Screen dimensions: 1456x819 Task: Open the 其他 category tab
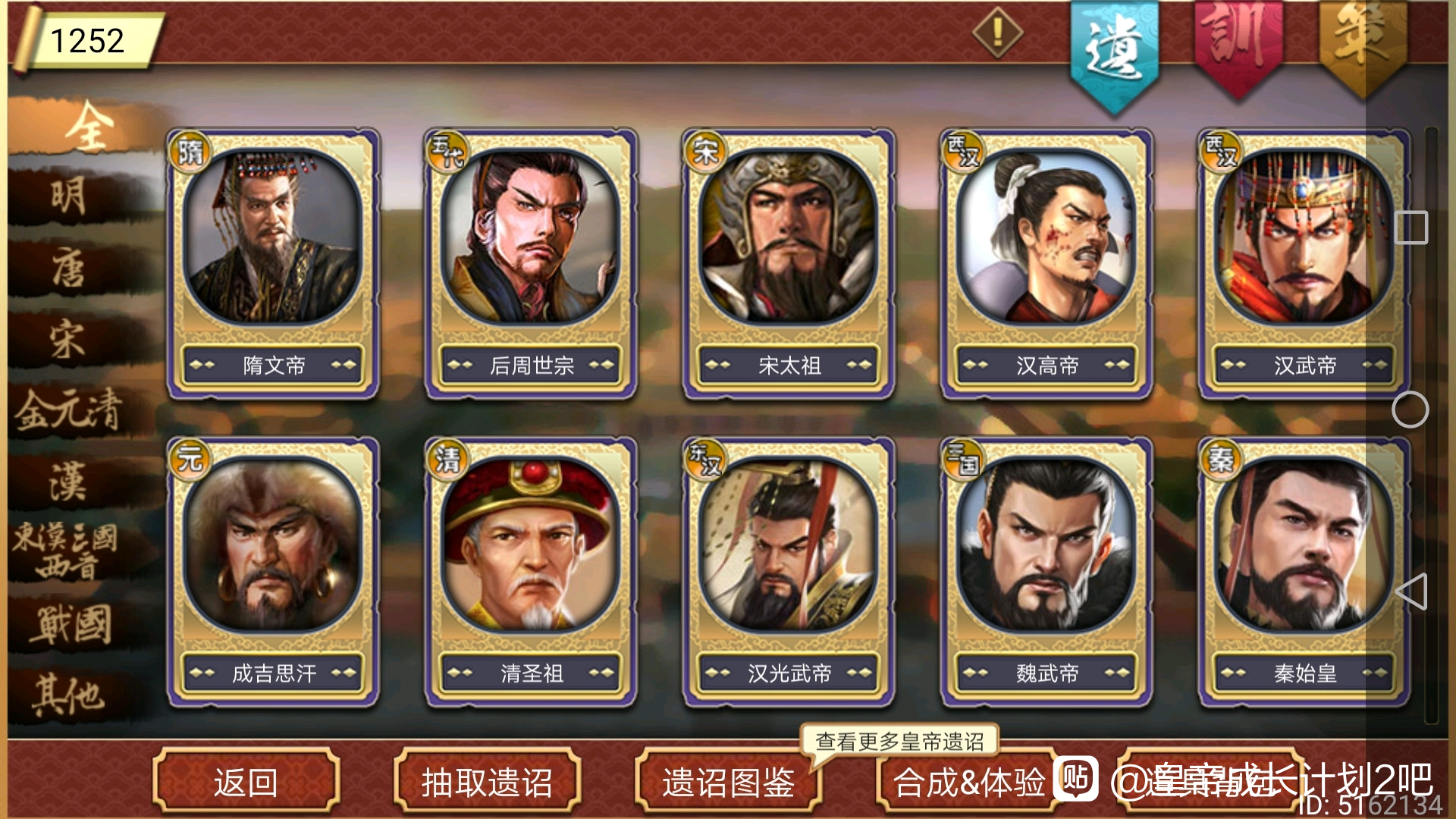tap(70, 695)
